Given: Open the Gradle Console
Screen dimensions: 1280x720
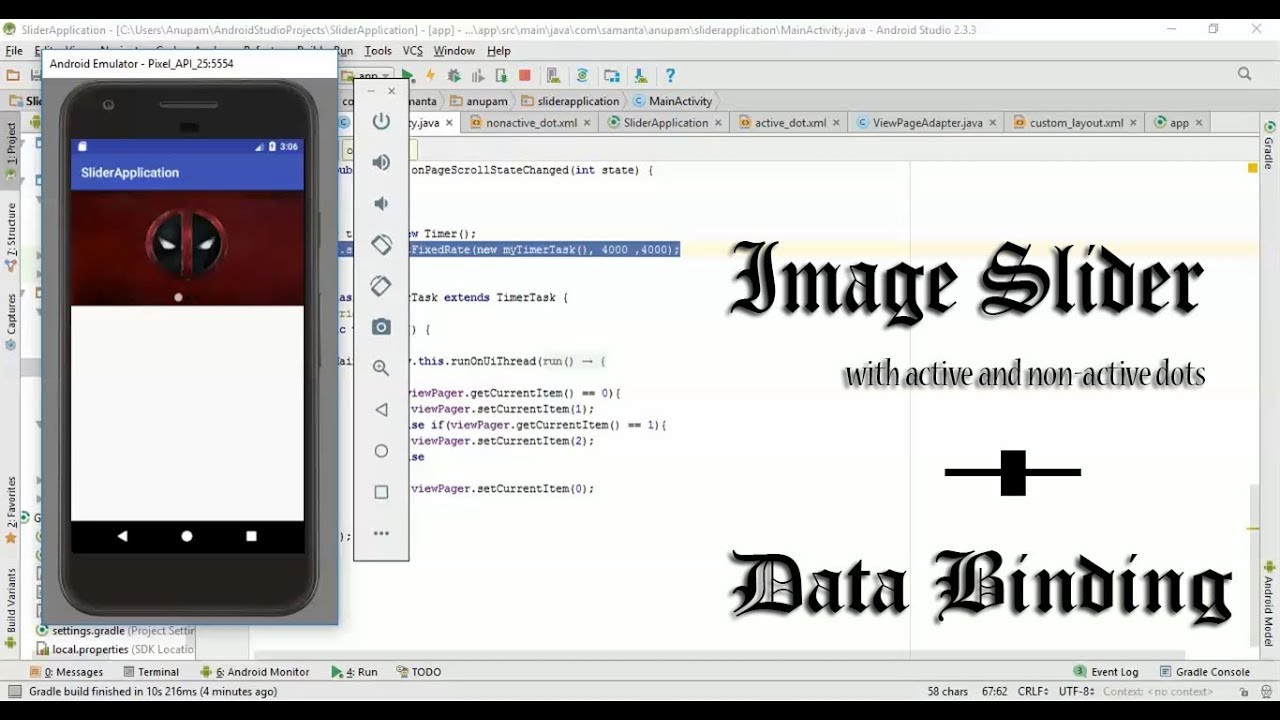Looking at the screenshot, I should tap(1206, 672).
